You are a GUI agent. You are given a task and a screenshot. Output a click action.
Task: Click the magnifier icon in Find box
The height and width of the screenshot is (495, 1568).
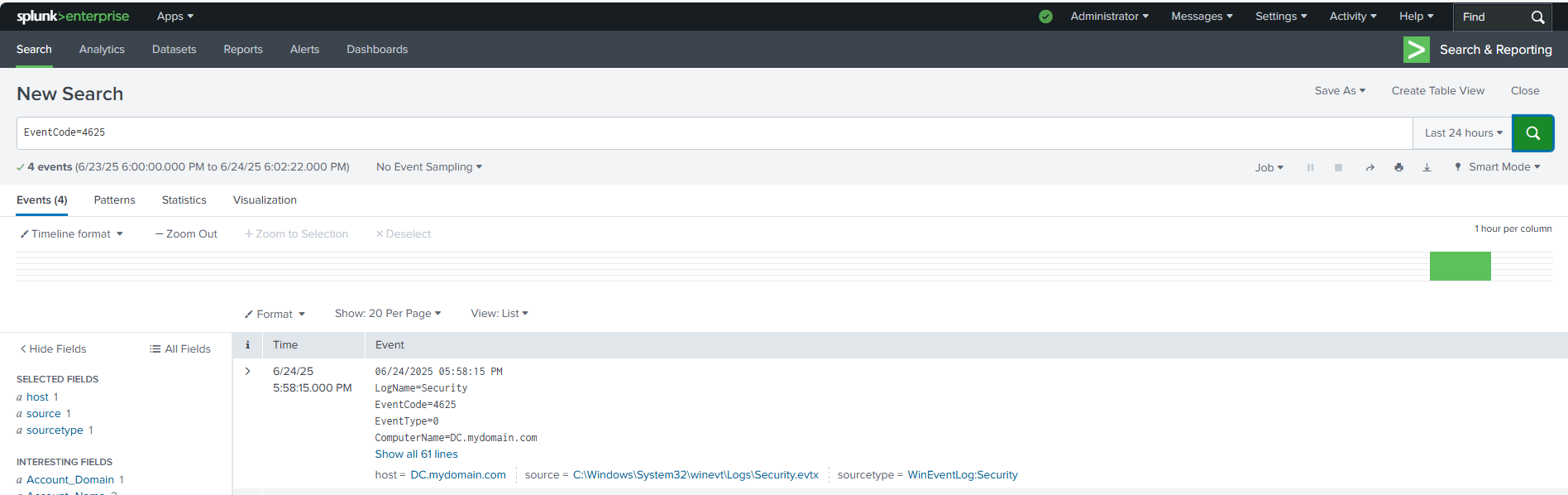tap(1537, 17)
